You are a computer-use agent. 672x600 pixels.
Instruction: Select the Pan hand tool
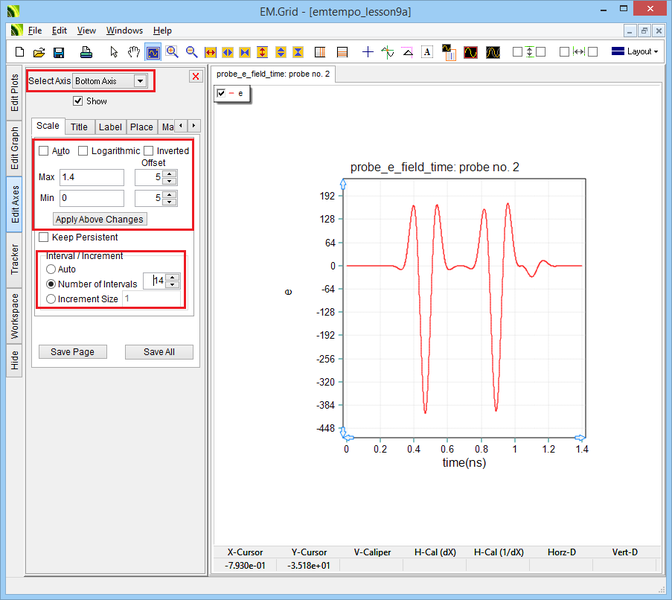(x=133, y=51)
